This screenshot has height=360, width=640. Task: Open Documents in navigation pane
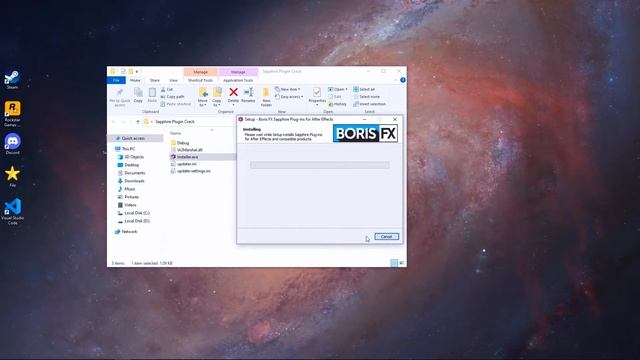134,173
